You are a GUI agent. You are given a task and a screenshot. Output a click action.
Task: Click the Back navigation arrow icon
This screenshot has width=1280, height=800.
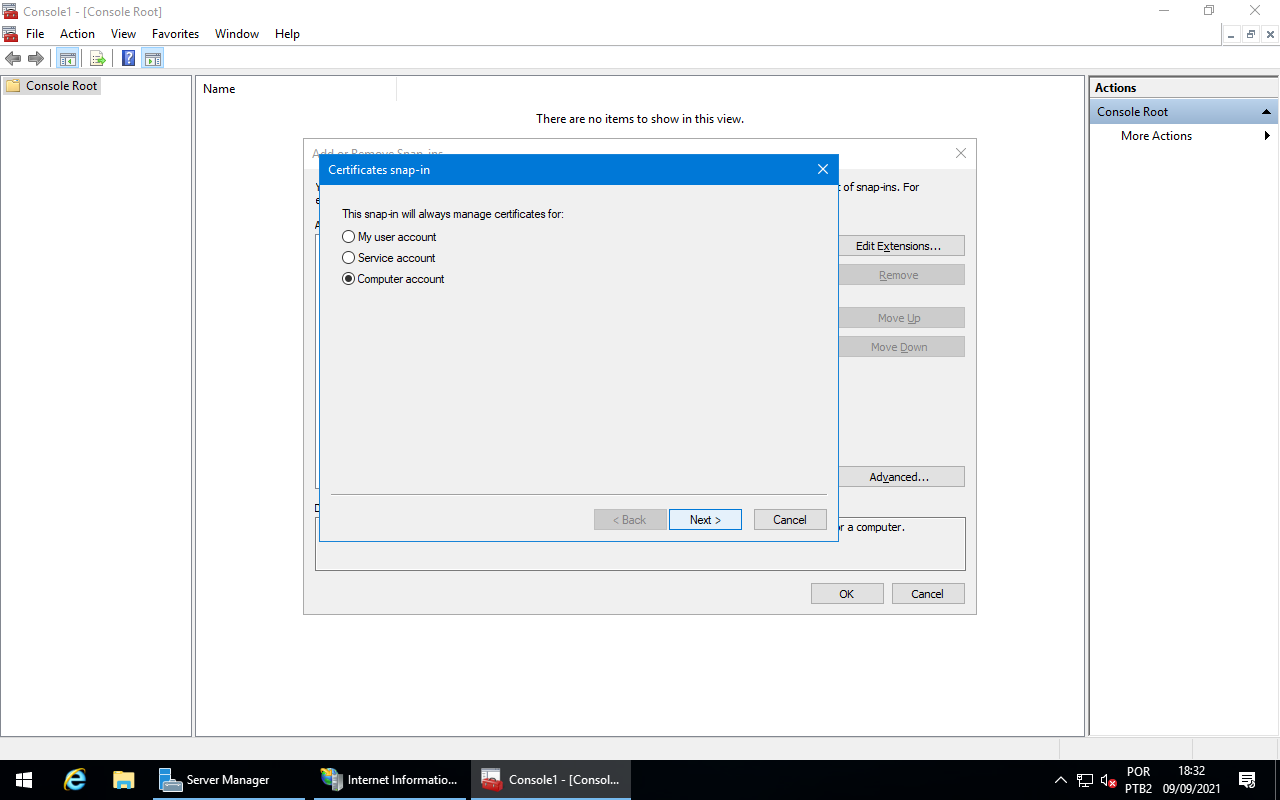pyautogui.click(x=13, y=57)
